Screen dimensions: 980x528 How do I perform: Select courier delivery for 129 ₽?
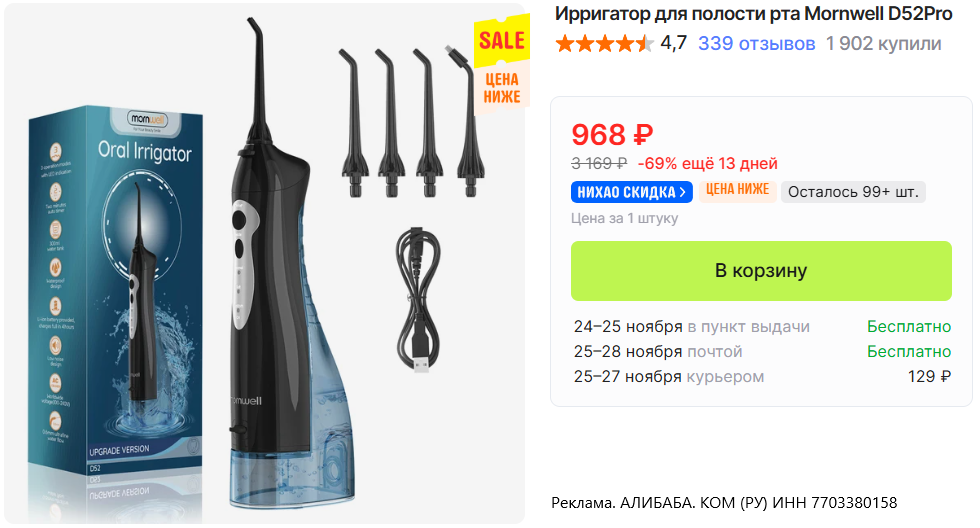pos(762,376)
